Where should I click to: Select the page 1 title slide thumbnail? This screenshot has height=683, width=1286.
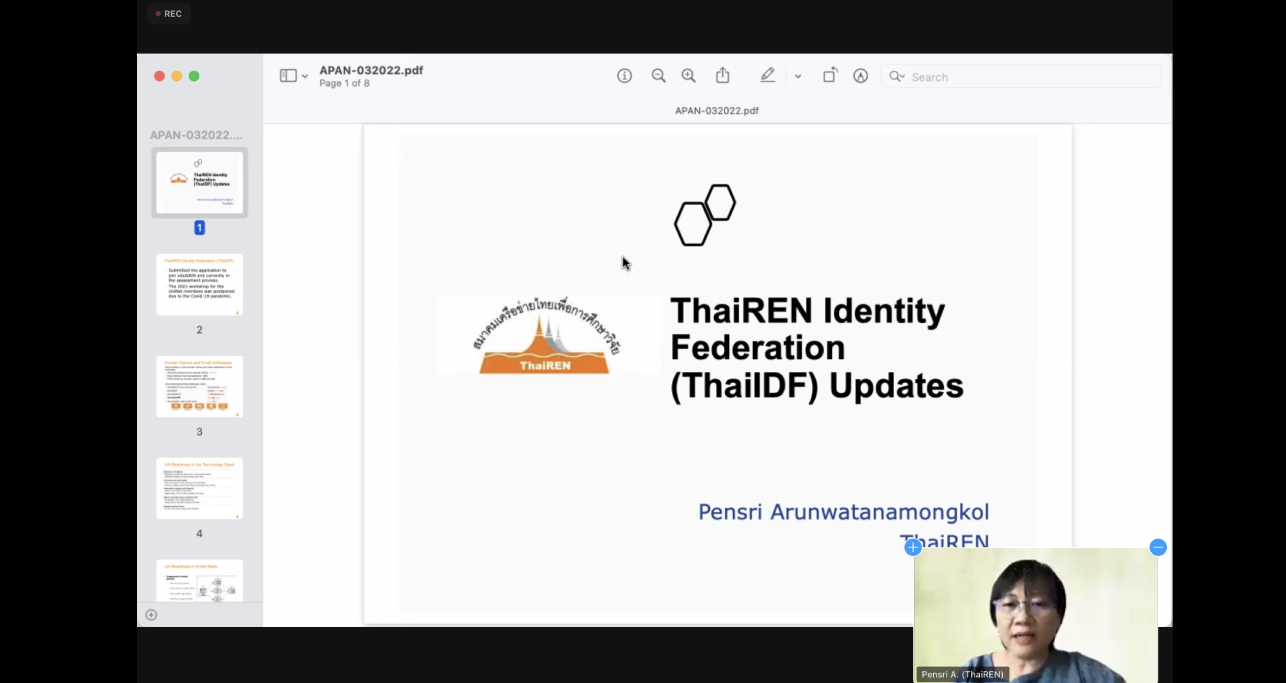tap(199, 182)
